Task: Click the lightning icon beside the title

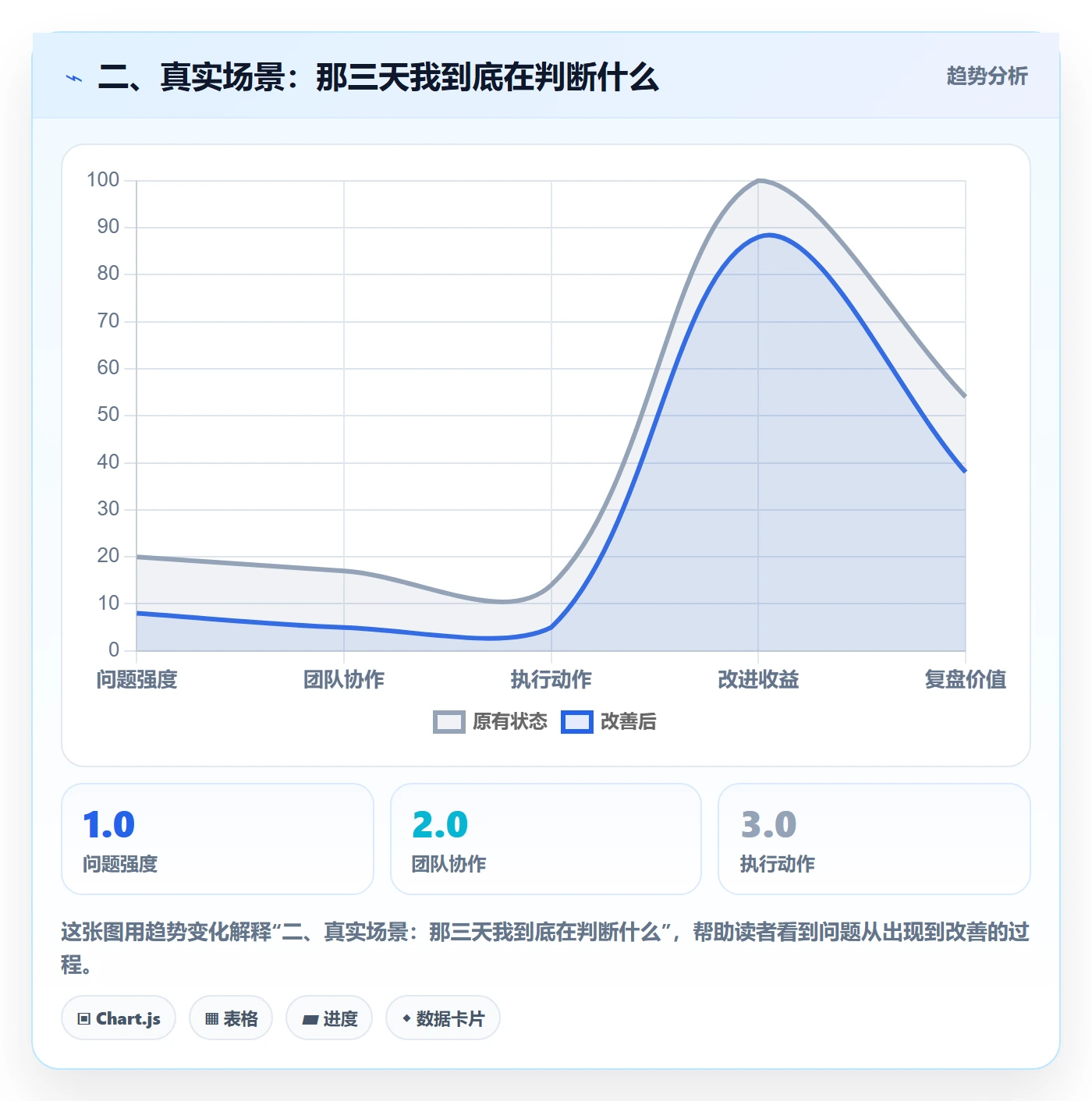Action: click(74, 78)
